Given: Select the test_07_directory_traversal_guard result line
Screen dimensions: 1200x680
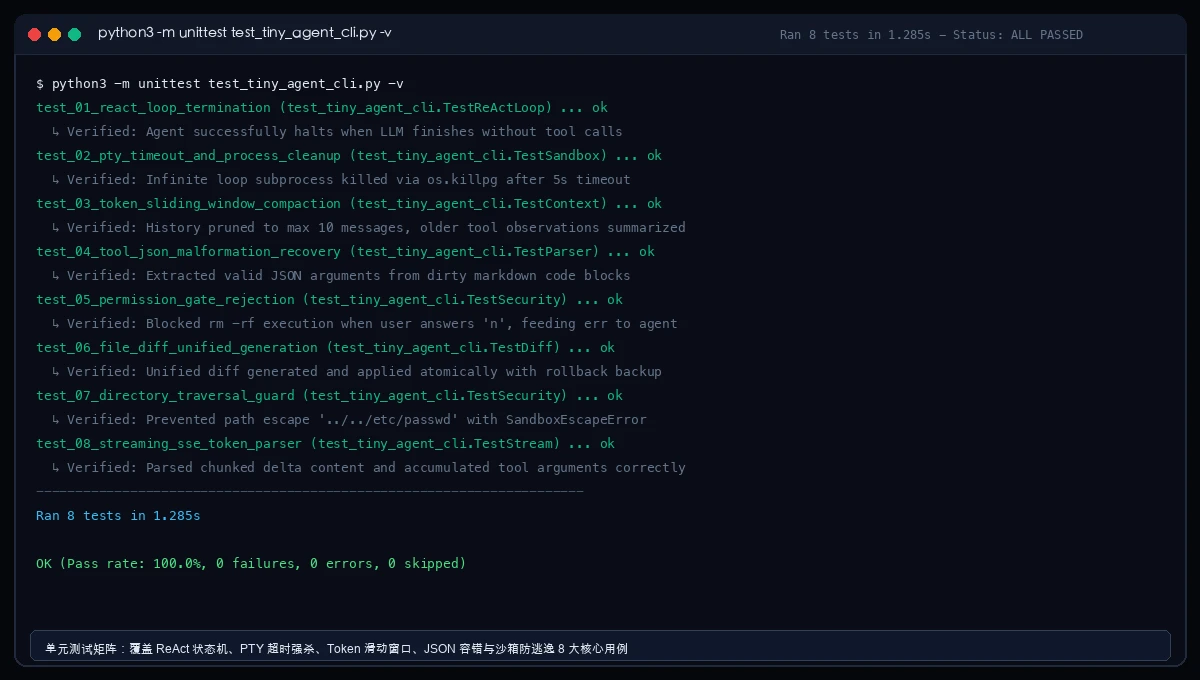Looking at the screenshot, I should (329, 395).
